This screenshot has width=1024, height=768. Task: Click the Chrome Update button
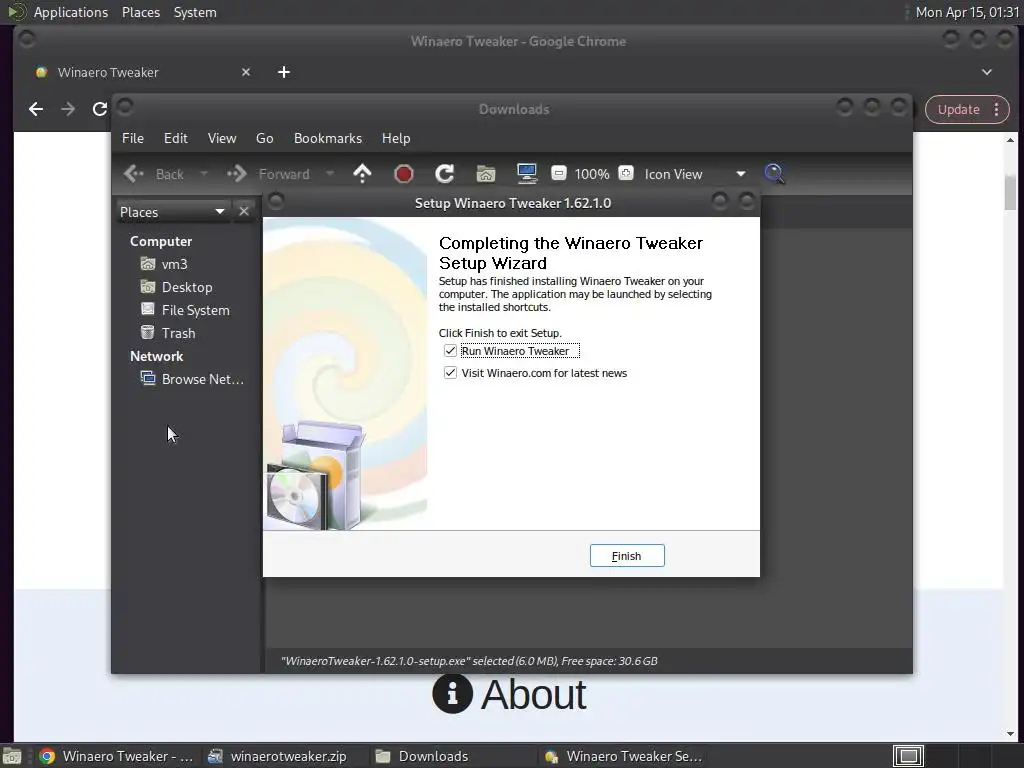pyautogui.click(x=959, y=109)
